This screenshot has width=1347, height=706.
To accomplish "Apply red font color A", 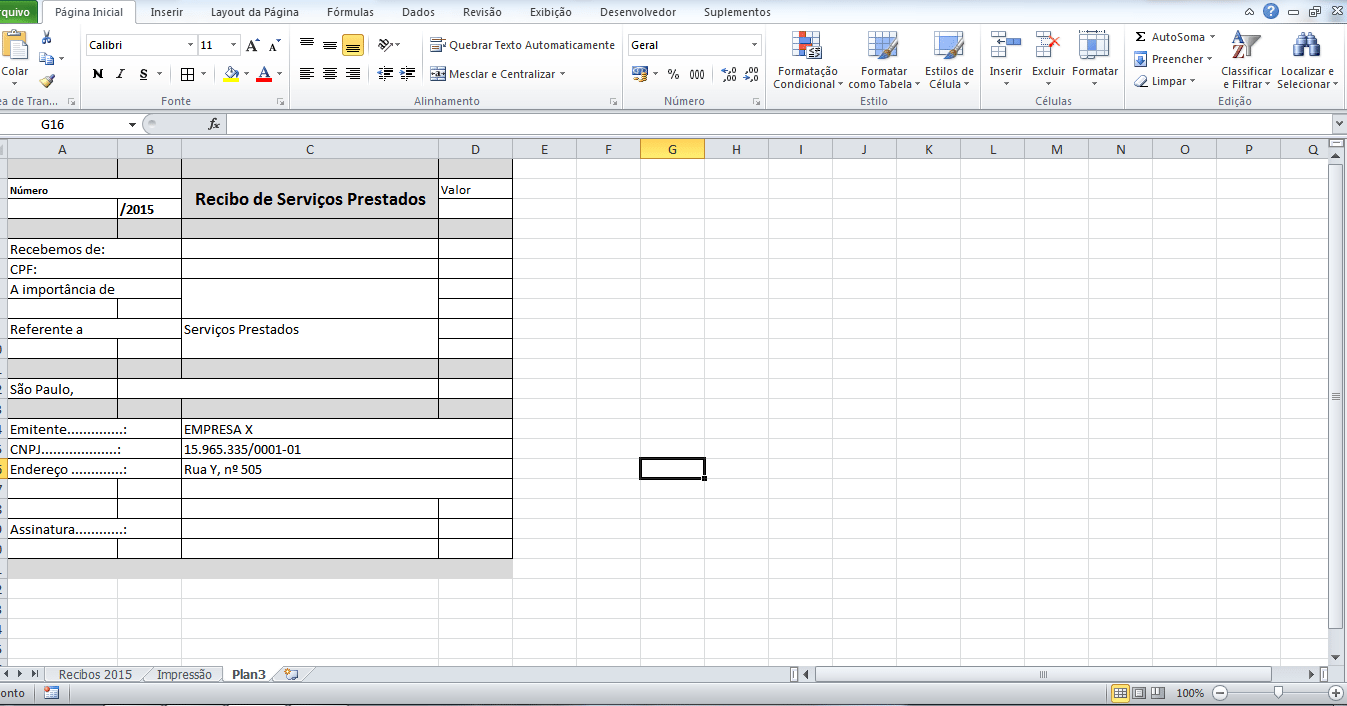I will tap(264, 74).
